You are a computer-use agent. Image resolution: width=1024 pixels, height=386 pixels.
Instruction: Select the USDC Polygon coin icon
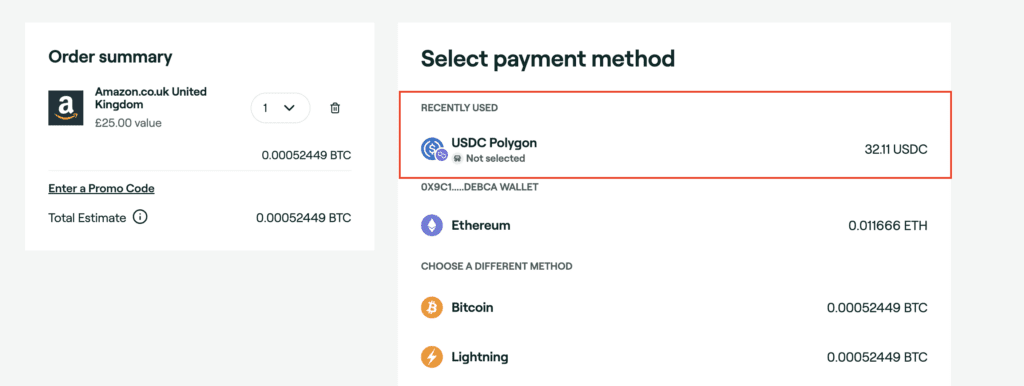pos(433,150)
